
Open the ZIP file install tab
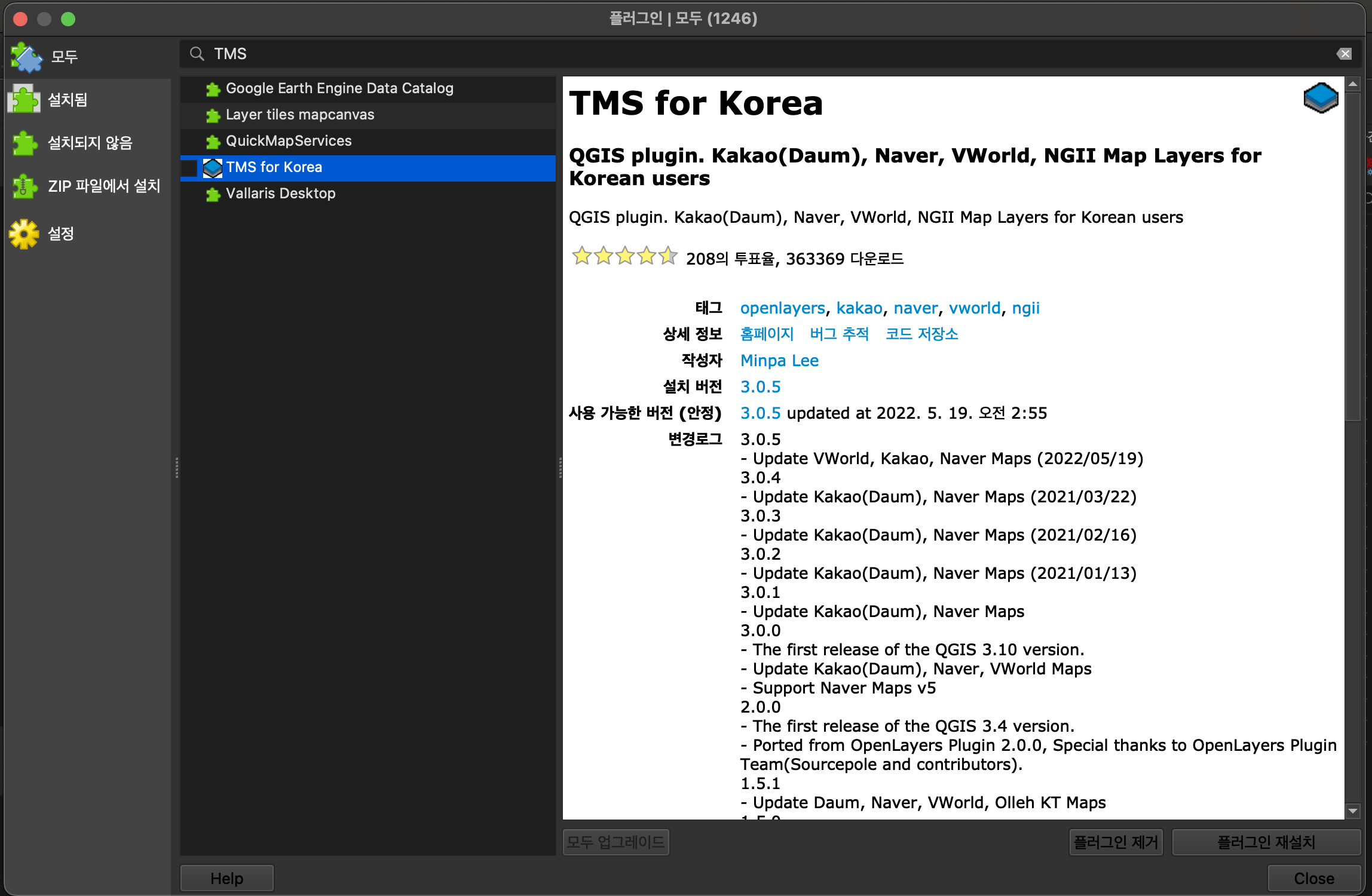104,186
